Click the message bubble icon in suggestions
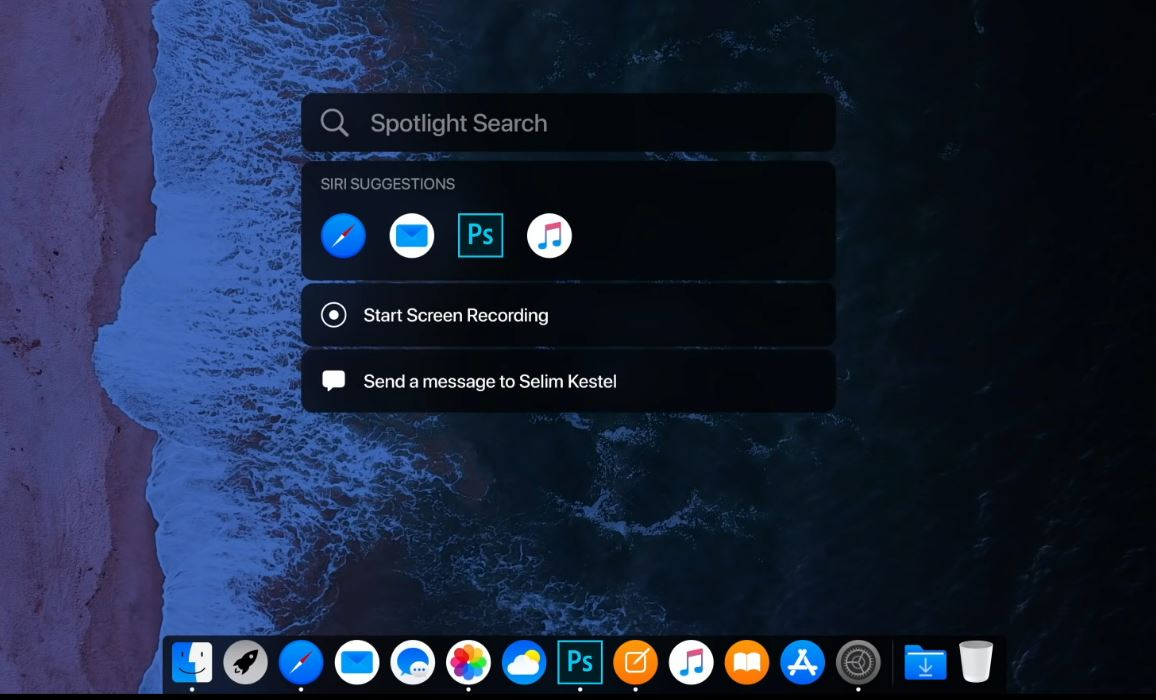This screenshot has height=700, width=1156. 333,381
